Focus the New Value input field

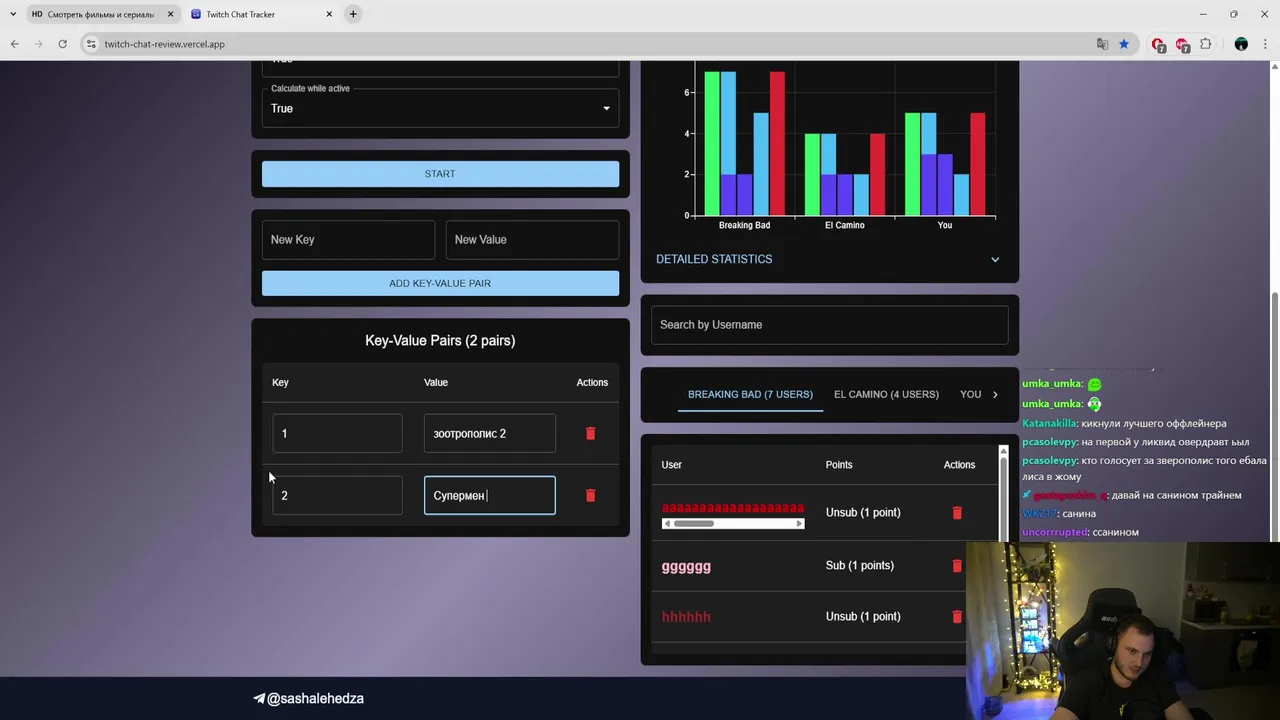[x=532, y=240]
